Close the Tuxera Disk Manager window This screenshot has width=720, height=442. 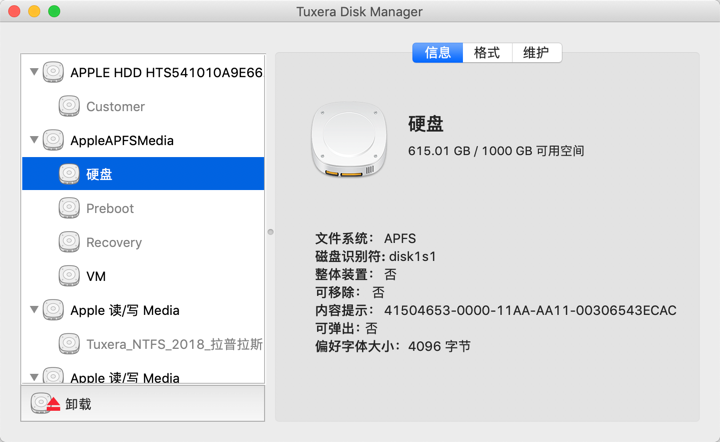(x=14, y=11)
